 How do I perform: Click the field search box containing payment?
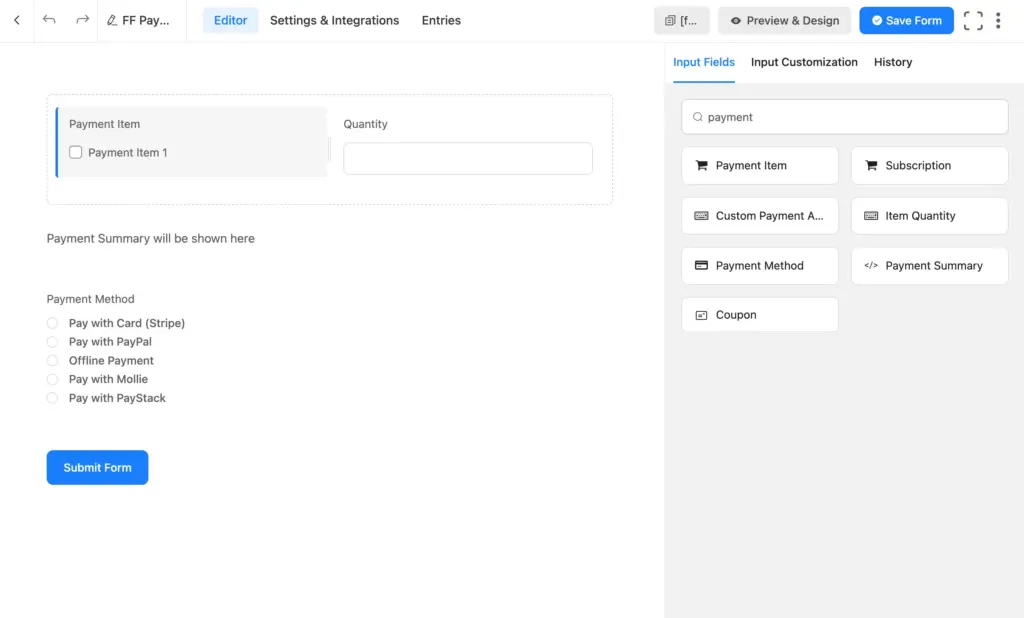click(844, 117)
